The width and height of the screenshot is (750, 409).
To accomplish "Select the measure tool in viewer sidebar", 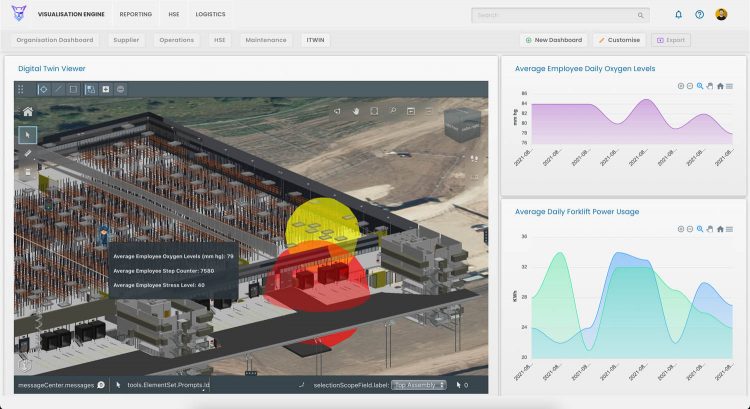I will pos(28,153).
